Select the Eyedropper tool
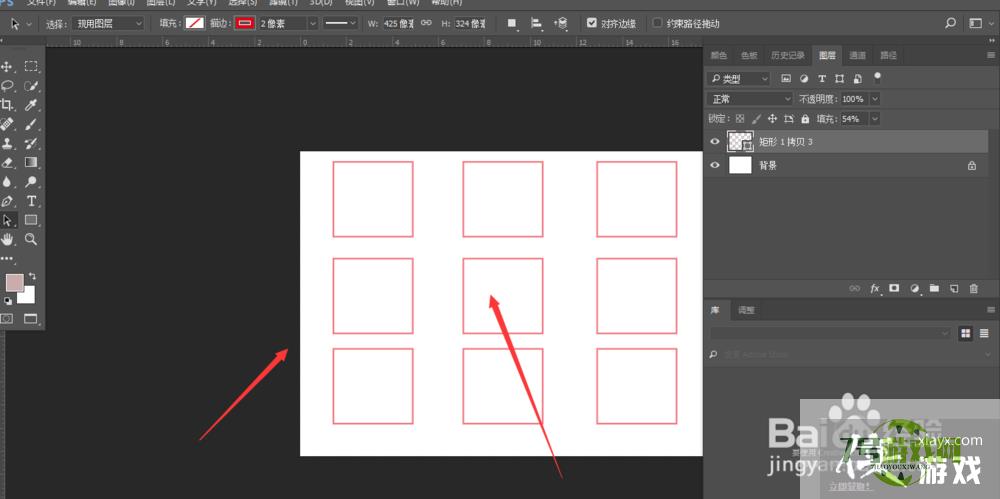1000x499 pixels. (x=31, y=105)
